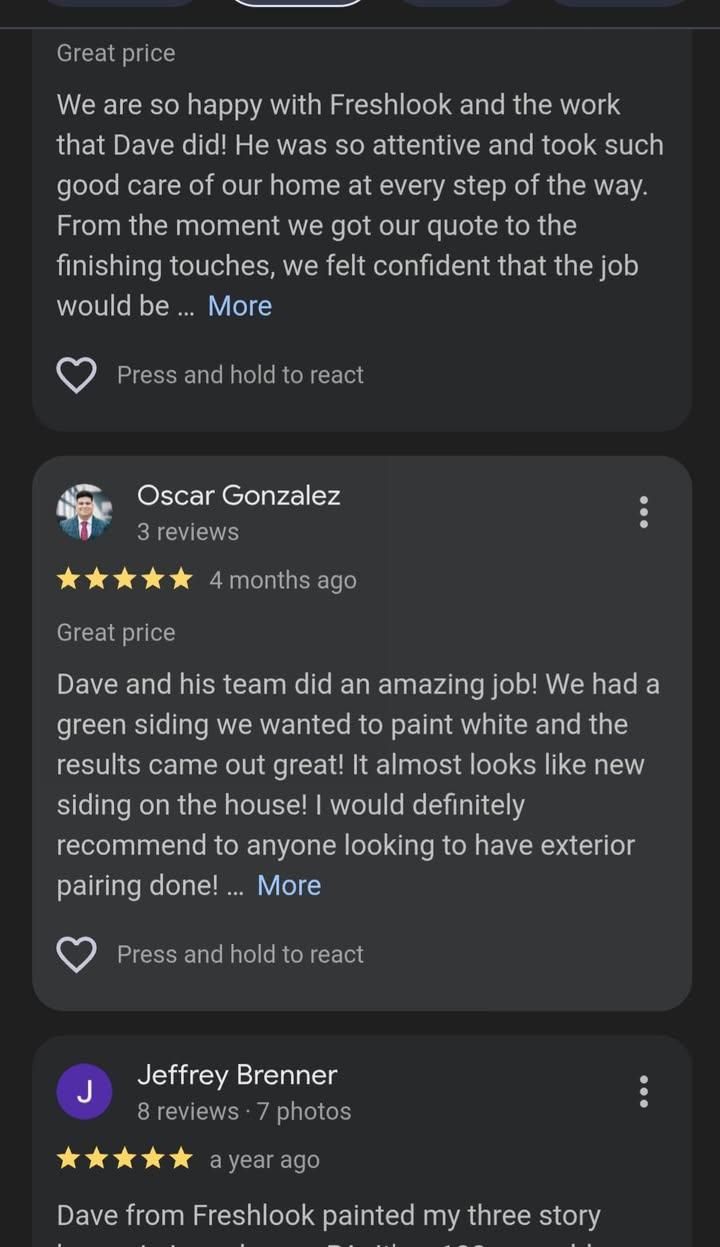Open reviewer profile via 'Jeffrey Brenner' name

[237, 1075]
